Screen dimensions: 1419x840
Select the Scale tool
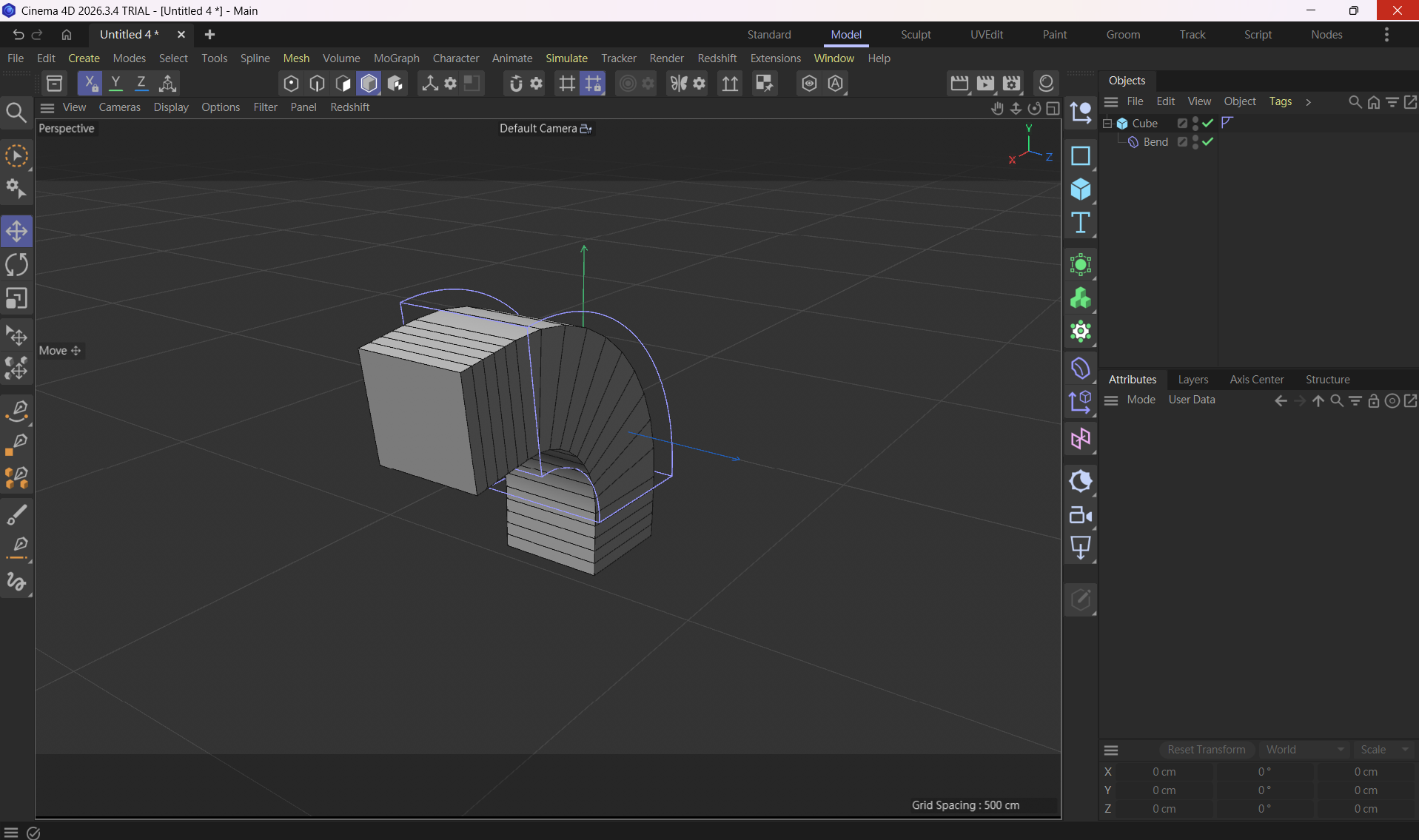coord(16,298)
